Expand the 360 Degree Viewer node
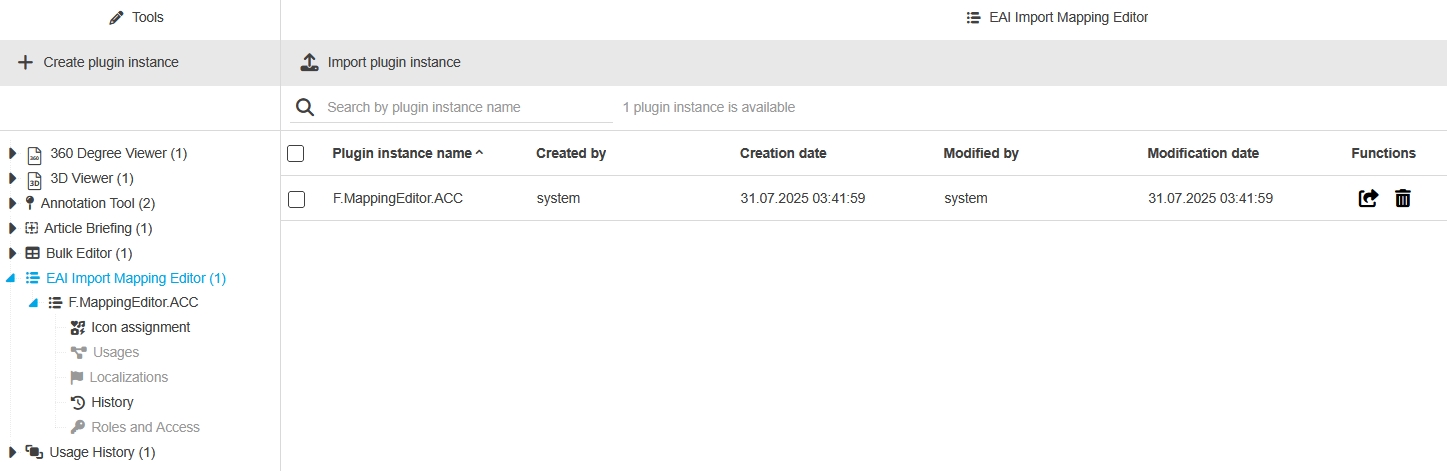The image size is (1447, 471). coord(12,153)
